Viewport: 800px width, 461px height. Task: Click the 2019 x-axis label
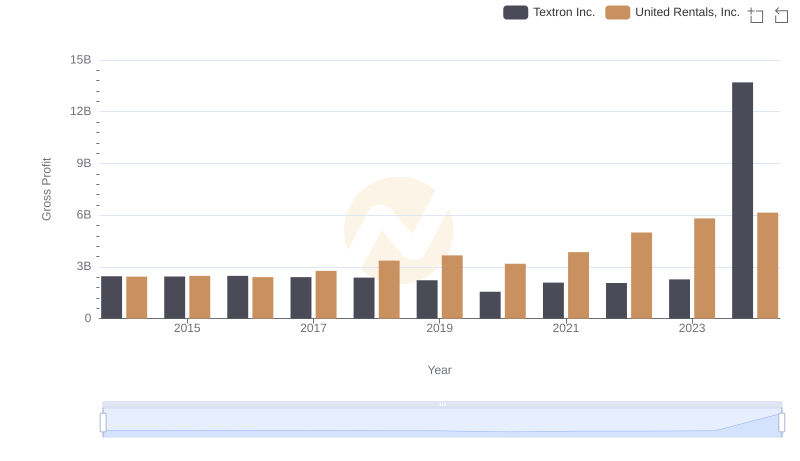pyautogui.click(x=439, y=328)
